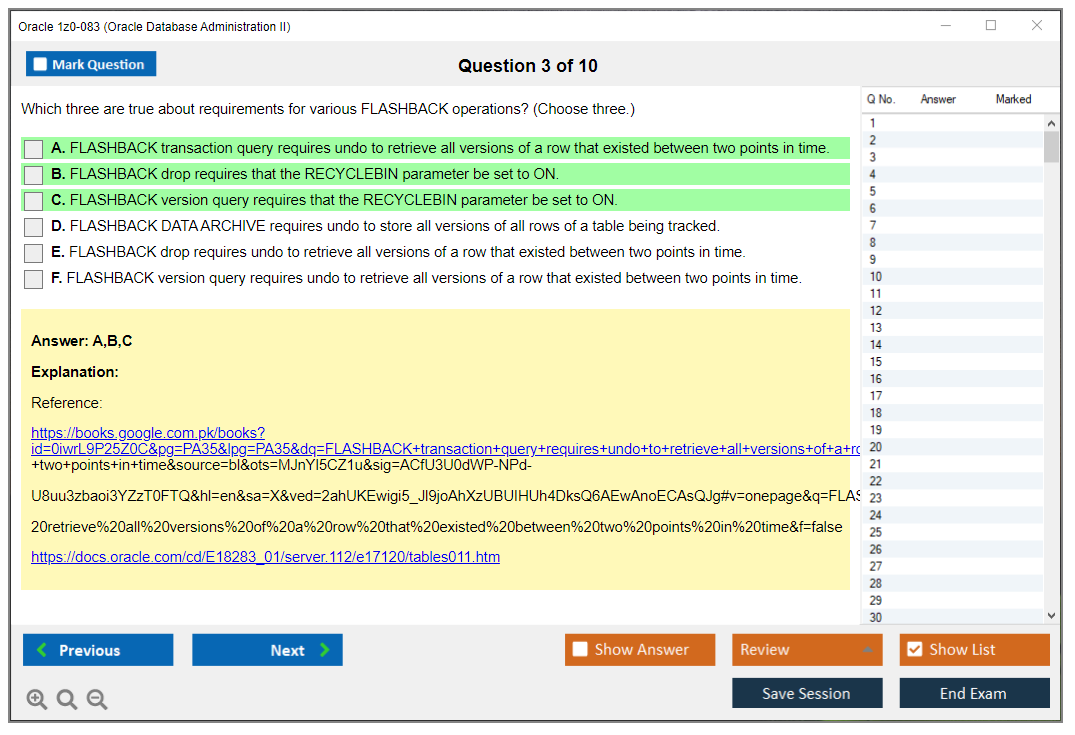Toggle the Show Answer control
The width and height of the screenshot is (1075, 735).
pyautogui.click(x=640, y=649)
